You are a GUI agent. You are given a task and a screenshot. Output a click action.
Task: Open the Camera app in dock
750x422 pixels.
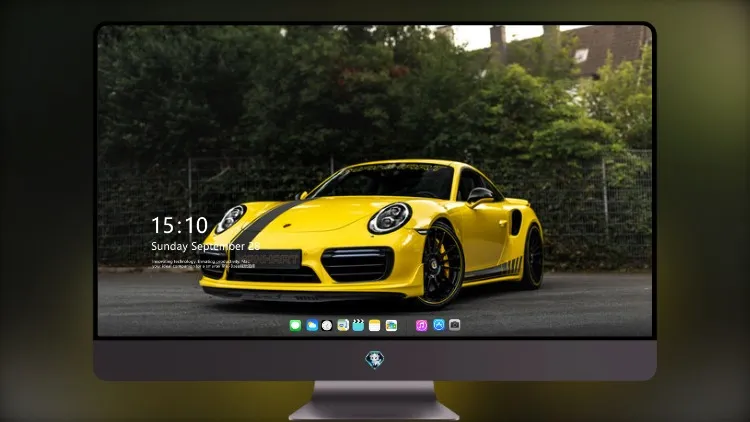[x=455, y=325]
